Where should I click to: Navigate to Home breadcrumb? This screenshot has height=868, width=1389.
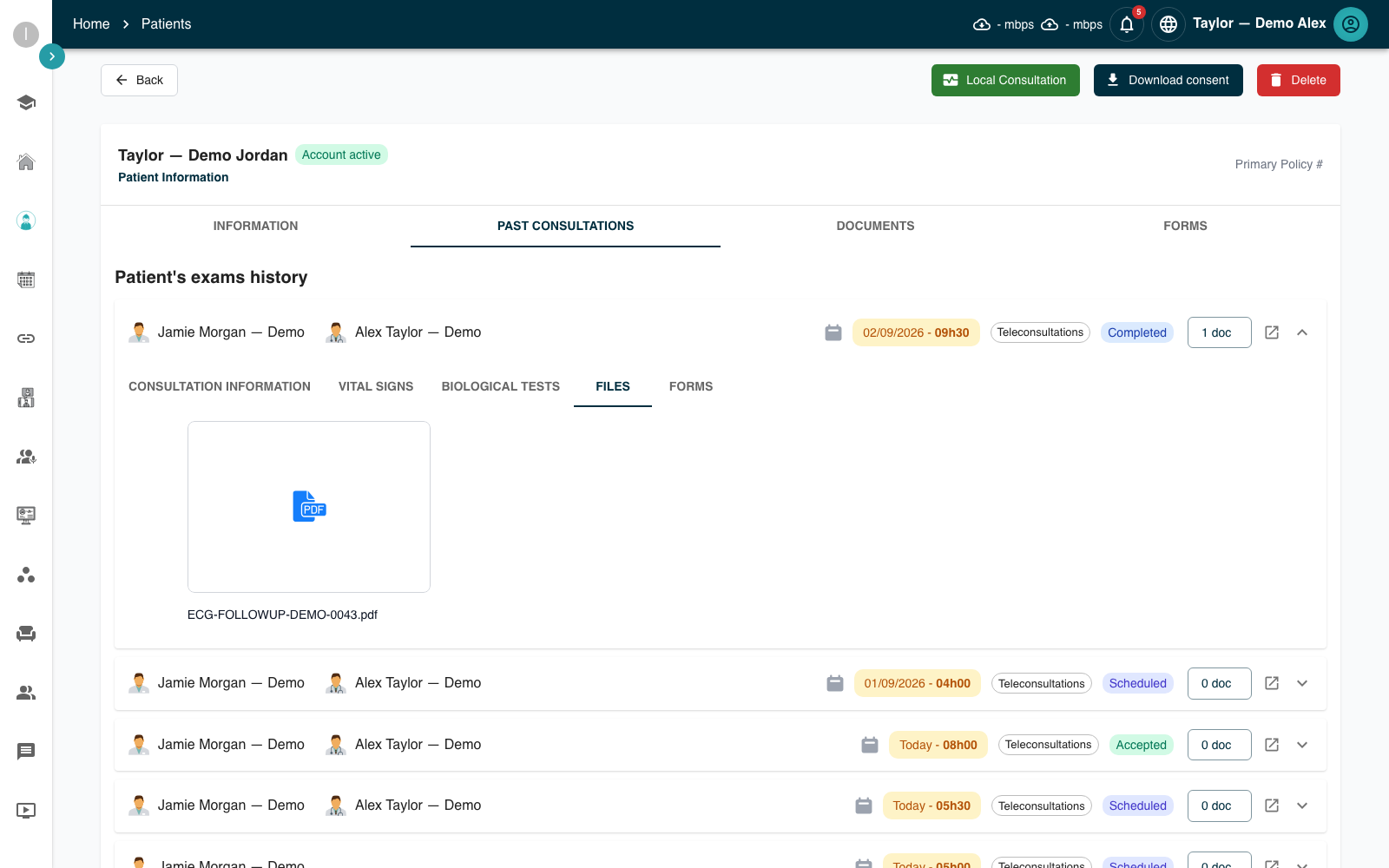[x=91, y=24]
